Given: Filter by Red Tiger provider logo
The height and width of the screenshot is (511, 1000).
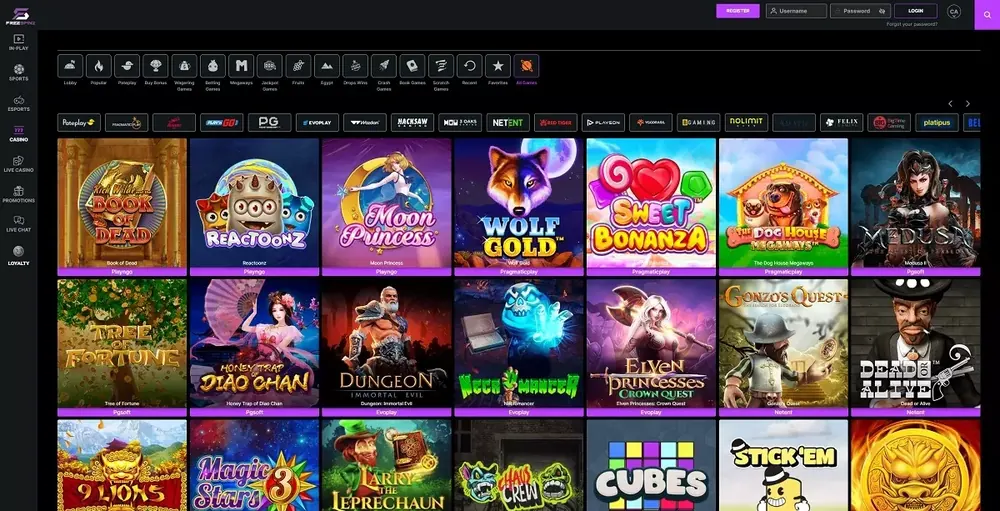Looking at the screenshot, I should pos(555,122).
